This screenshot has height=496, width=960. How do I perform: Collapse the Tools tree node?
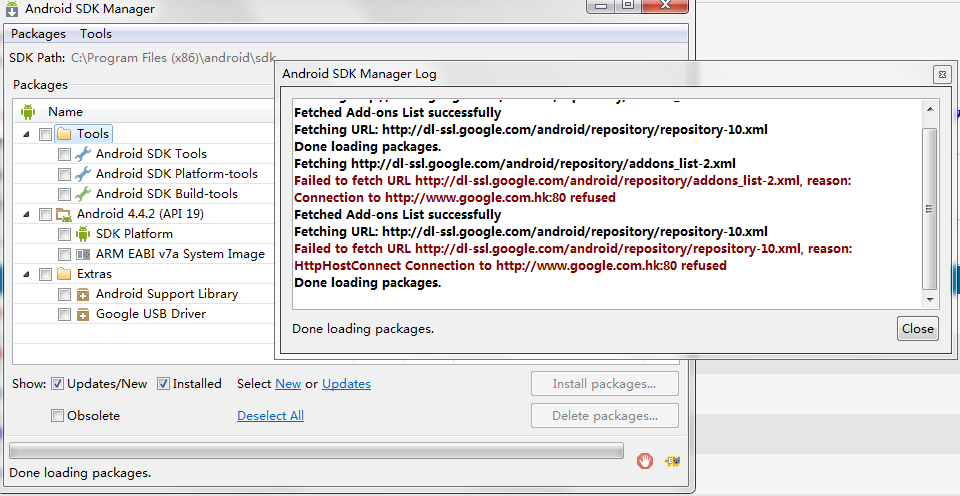[26, 134]
